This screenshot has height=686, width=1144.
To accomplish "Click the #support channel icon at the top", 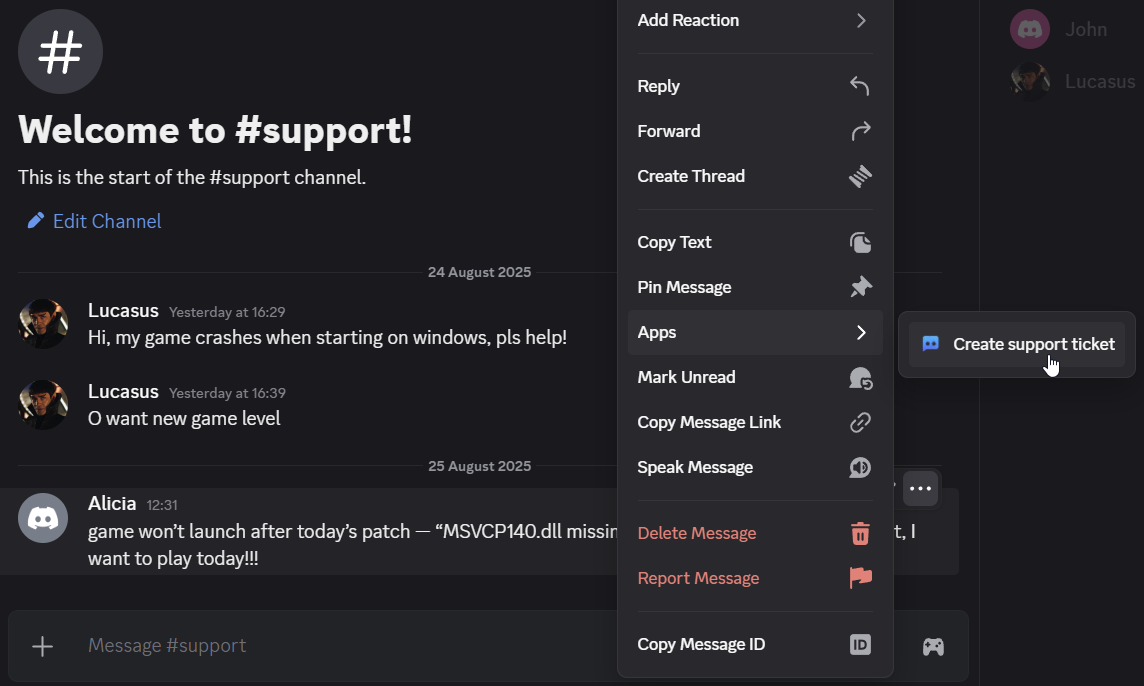I will (x=60, y=52).
